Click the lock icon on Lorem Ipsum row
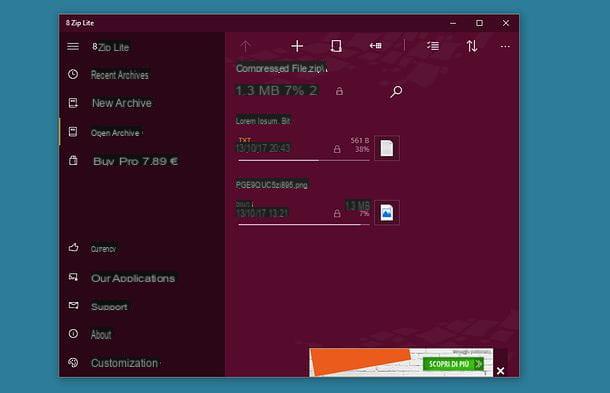610x393 pixels. (x=337, y=149)
